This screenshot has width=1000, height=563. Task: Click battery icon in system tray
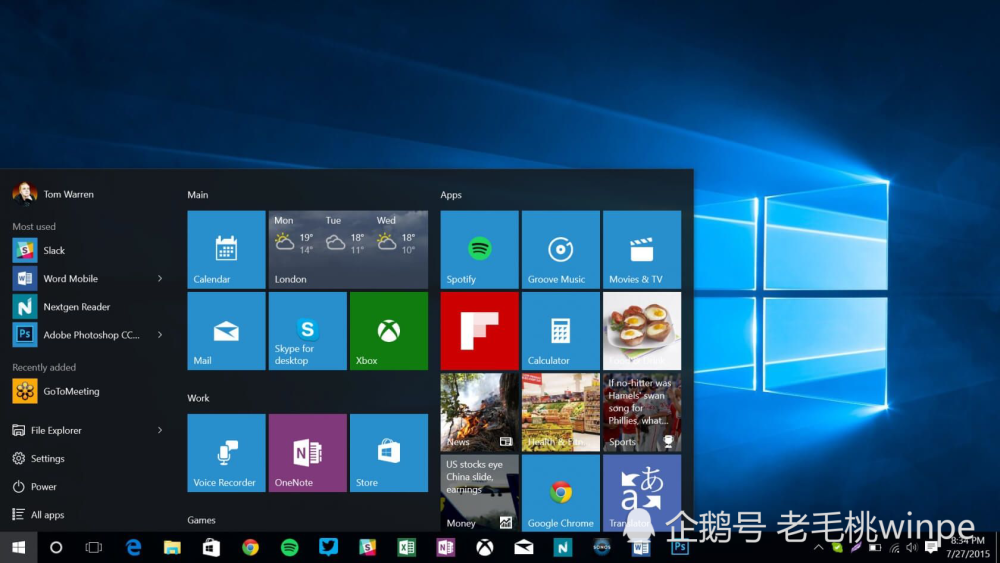(875, 547)
